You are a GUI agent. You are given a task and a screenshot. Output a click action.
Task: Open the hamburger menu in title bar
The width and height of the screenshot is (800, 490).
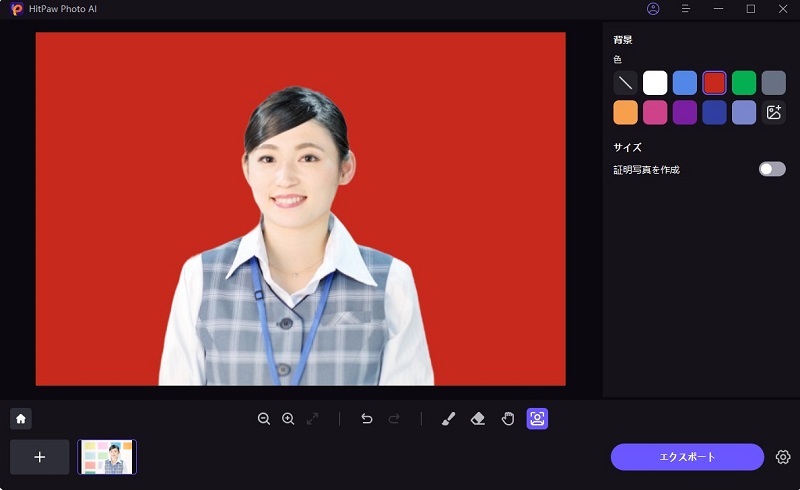(x=686, y=9)
